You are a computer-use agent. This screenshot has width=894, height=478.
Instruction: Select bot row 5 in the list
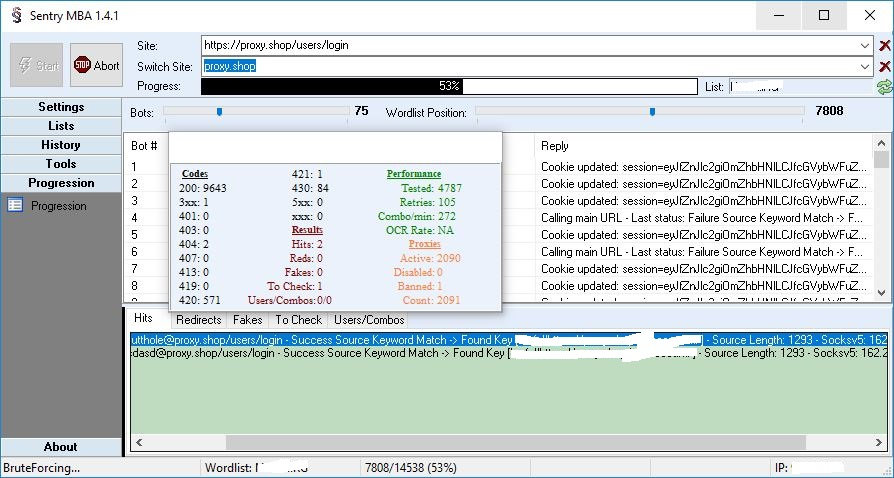click(x=498, y=234)
